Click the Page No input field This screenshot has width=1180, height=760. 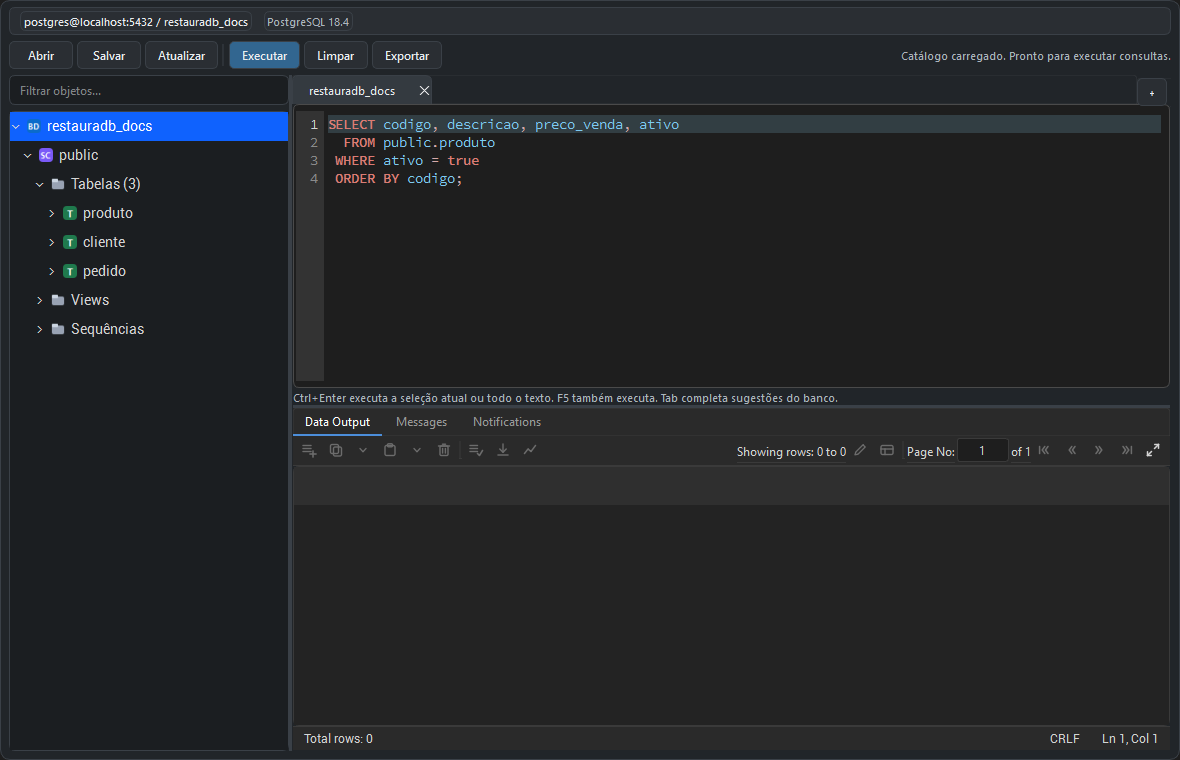[x=983, y=451]
